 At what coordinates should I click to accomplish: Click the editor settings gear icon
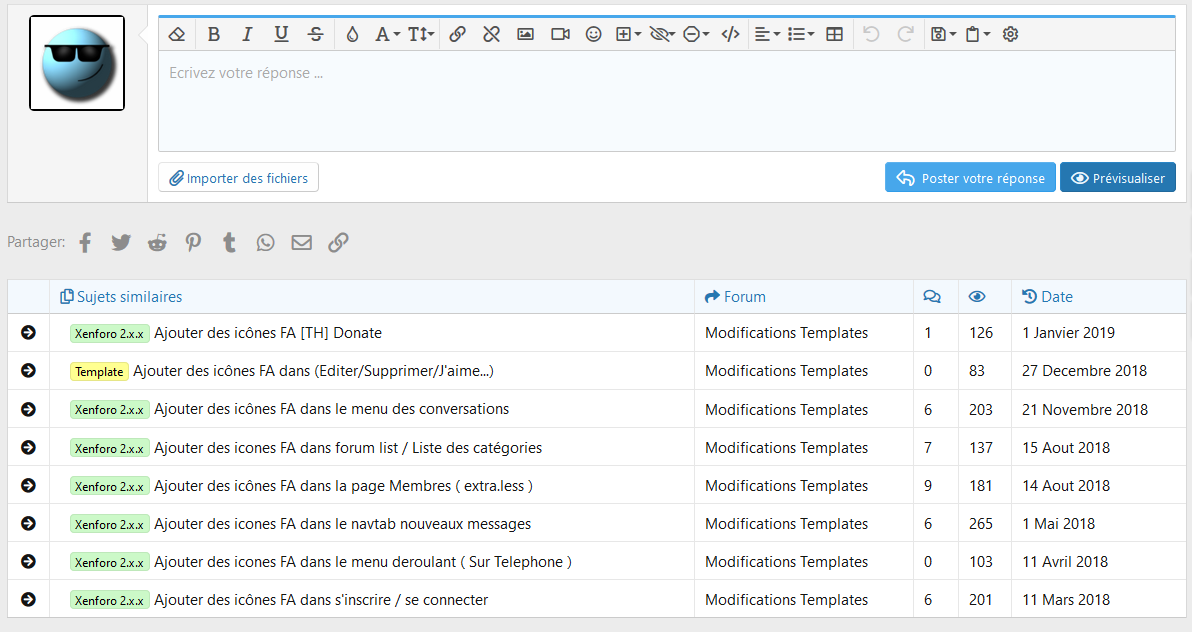[1010, 34]
